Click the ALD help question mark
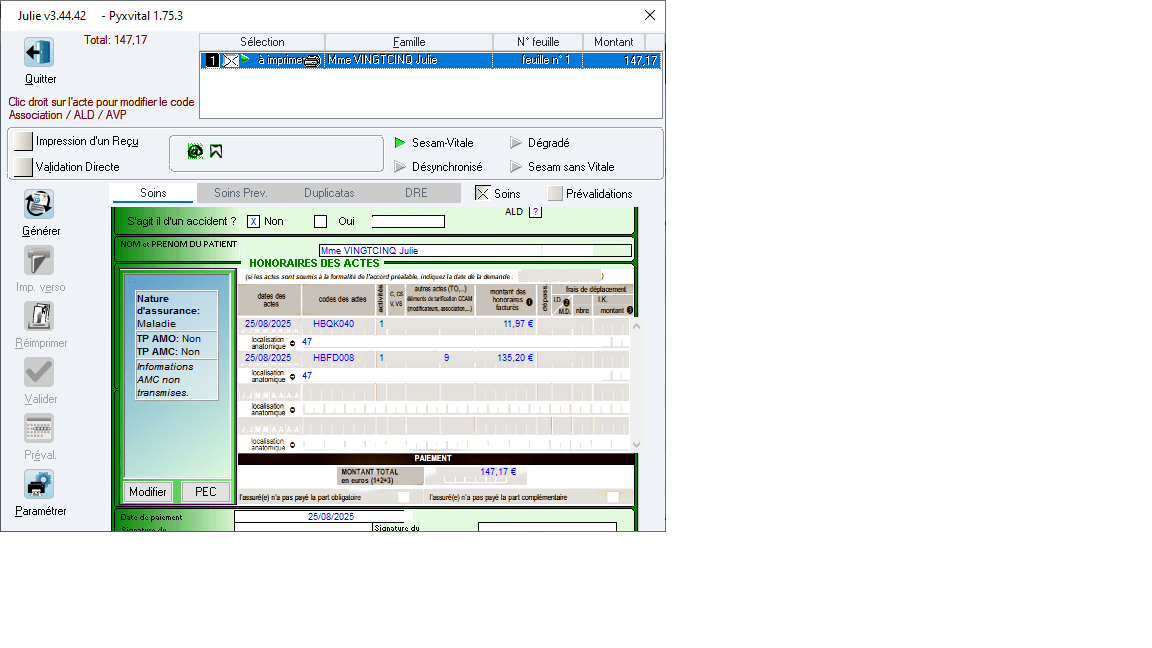Viewport: 1152px width, 648px height. pyautogui.click(x=535, y=212)
